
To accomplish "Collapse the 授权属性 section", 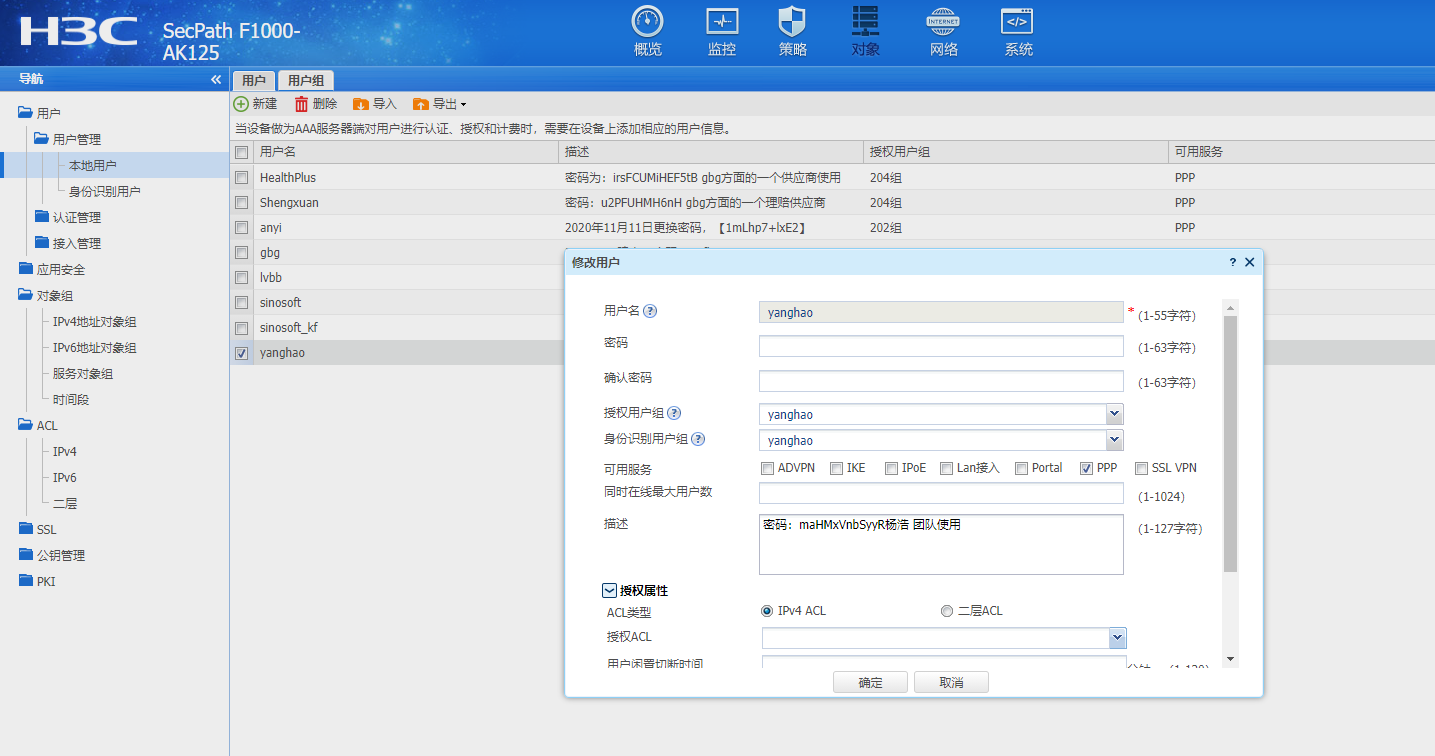I will pyautogui.click(x=609, y=591).
